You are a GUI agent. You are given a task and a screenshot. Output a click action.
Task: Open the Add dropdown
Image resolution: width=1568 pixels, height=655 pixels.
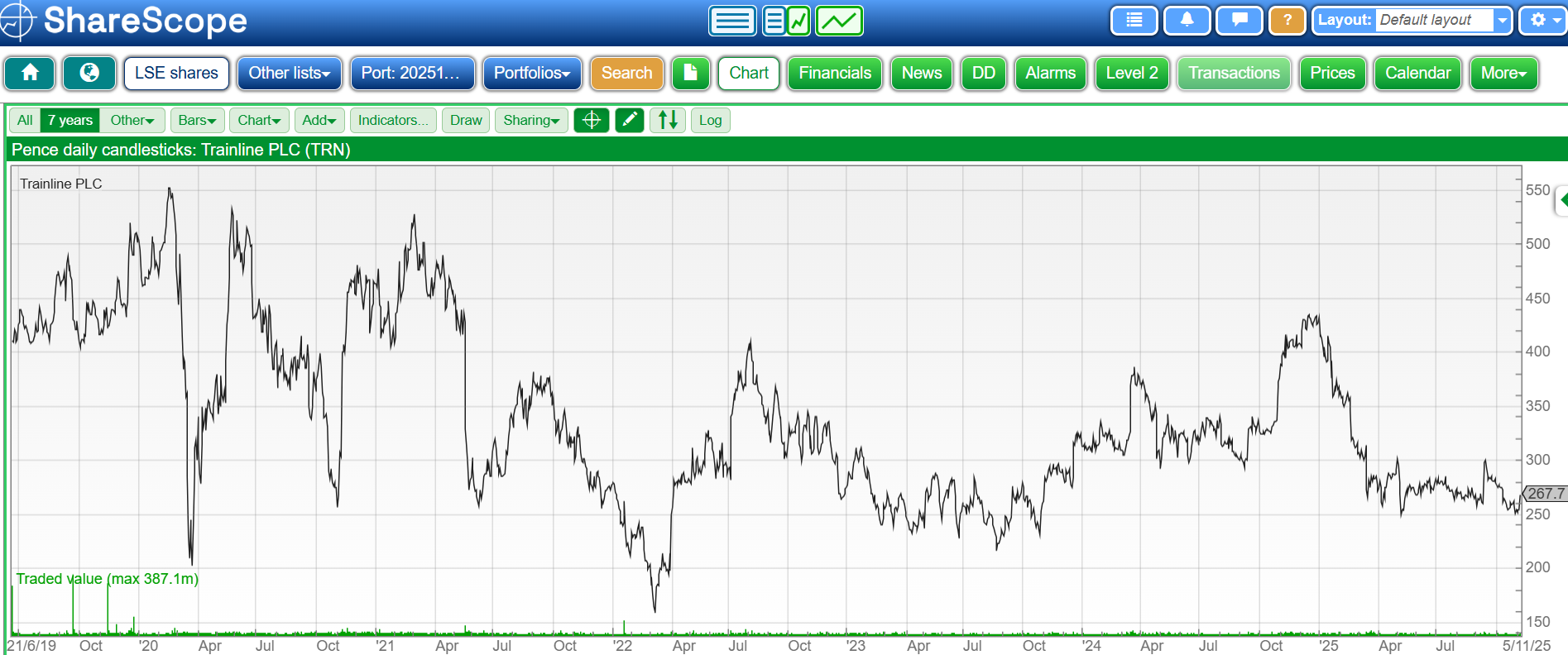click(319, 120)
